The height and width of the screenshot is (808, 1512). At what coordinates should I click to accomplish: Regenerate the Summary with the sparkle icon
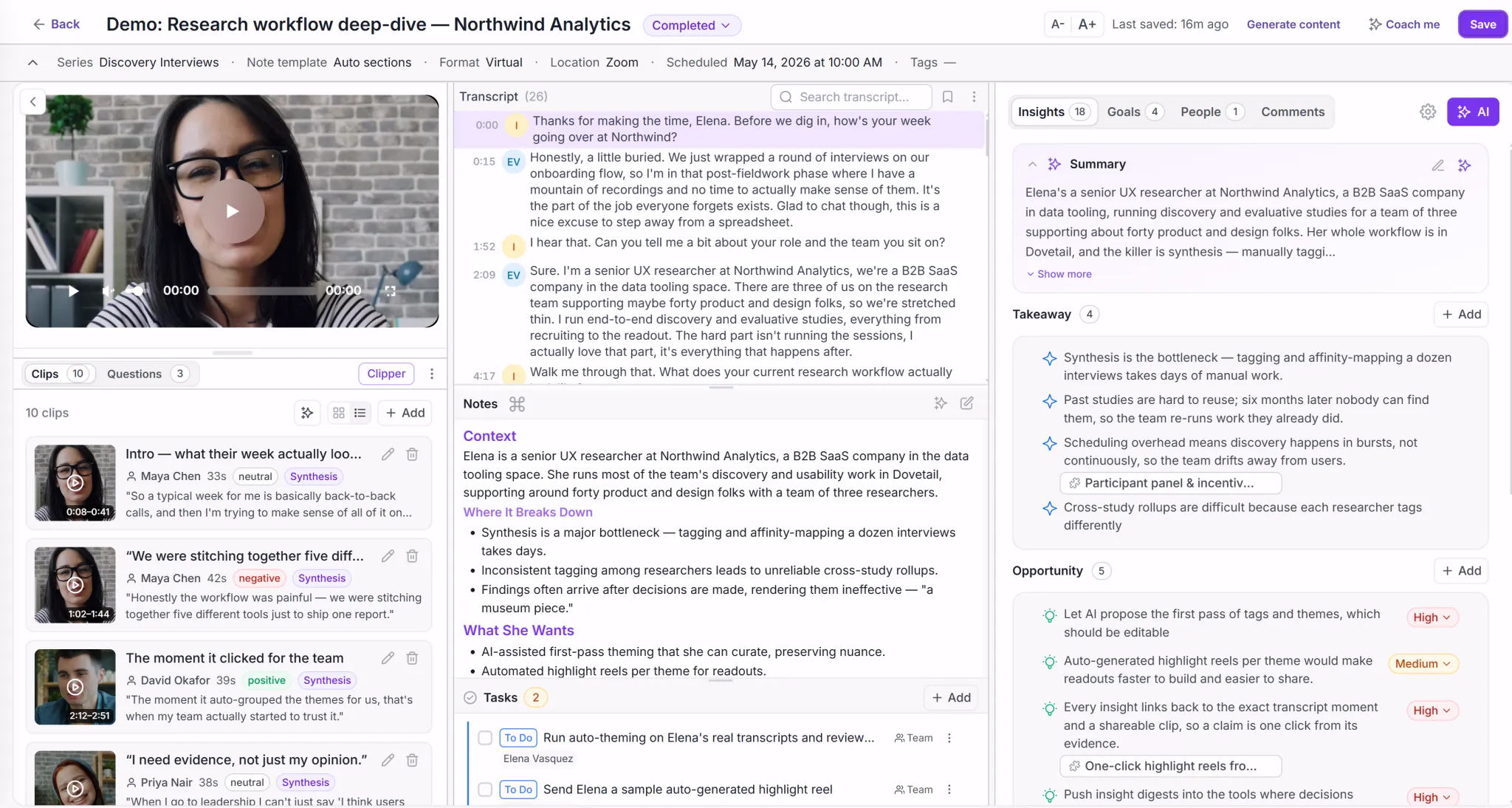coord(1465,165)
